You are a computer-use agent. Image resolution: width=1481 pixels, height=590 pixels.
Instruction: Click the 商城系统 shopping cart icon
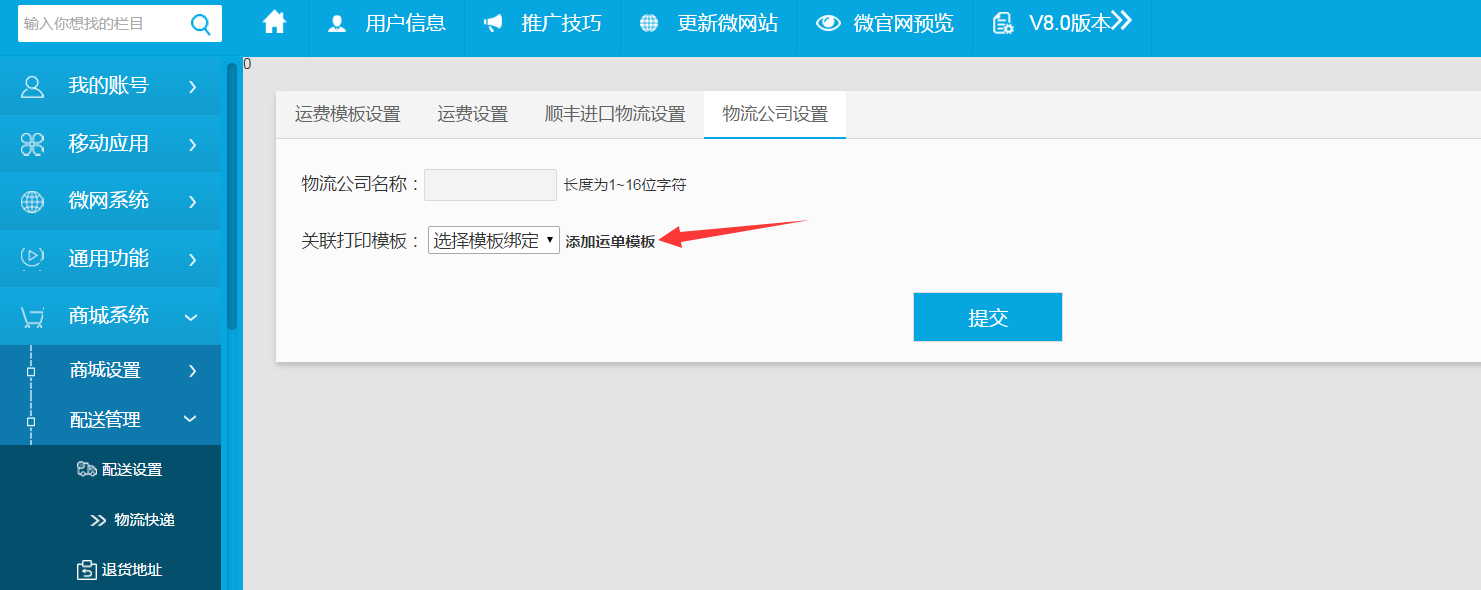[x=32, y=316]
